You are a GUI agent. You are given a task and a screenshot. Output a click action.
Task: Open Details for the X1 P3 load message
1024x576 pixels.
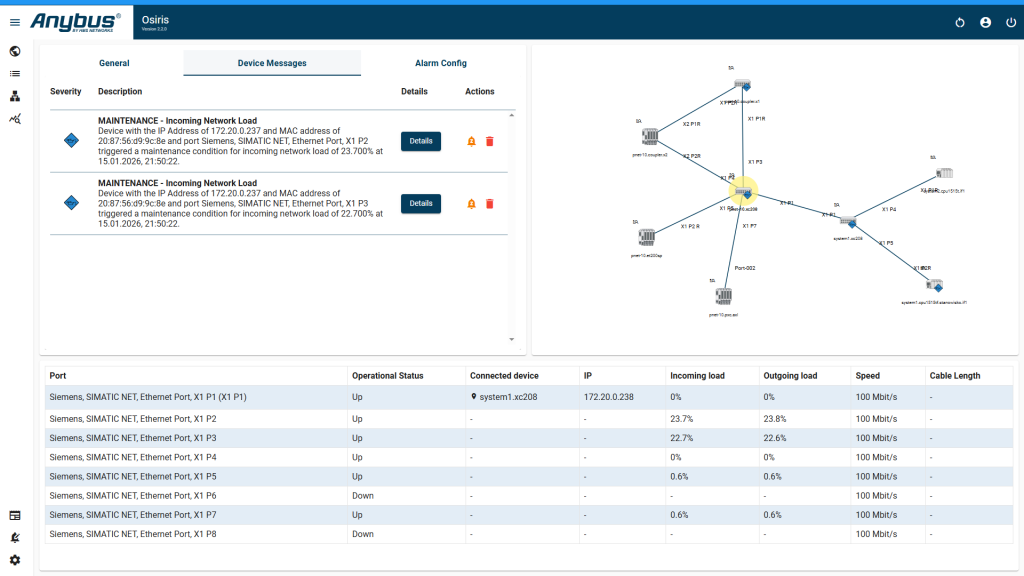pos(421,204)
